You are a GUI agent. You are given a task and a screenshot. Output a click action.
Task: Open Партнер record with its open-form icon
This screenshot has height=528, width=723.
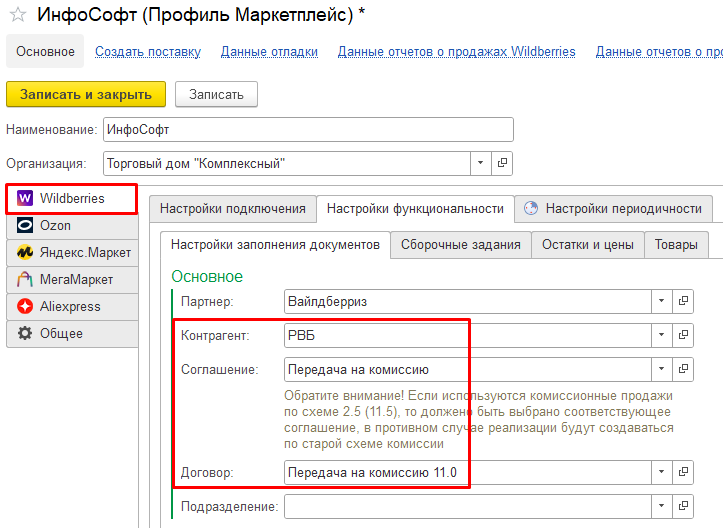coord(683,301)
